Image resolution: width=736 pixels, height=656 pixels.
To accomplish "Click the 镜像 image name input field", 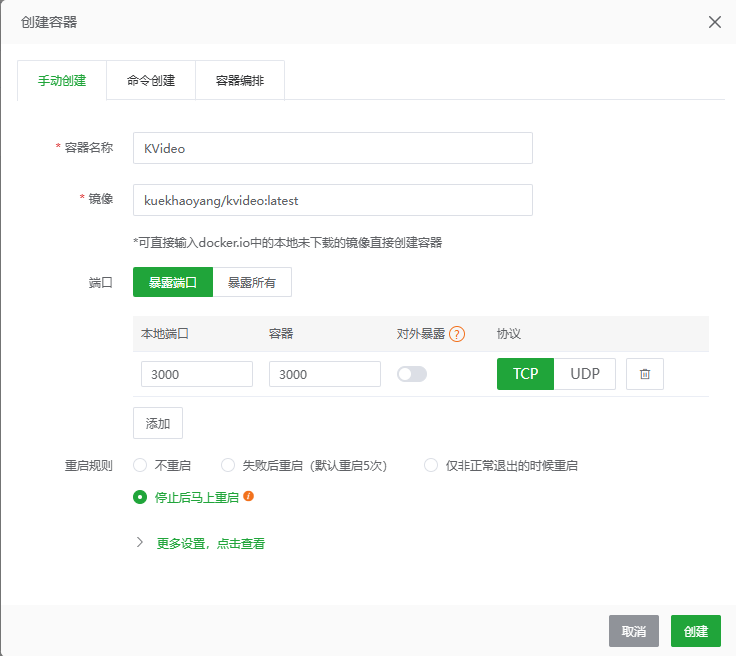I will coord(332,200).
